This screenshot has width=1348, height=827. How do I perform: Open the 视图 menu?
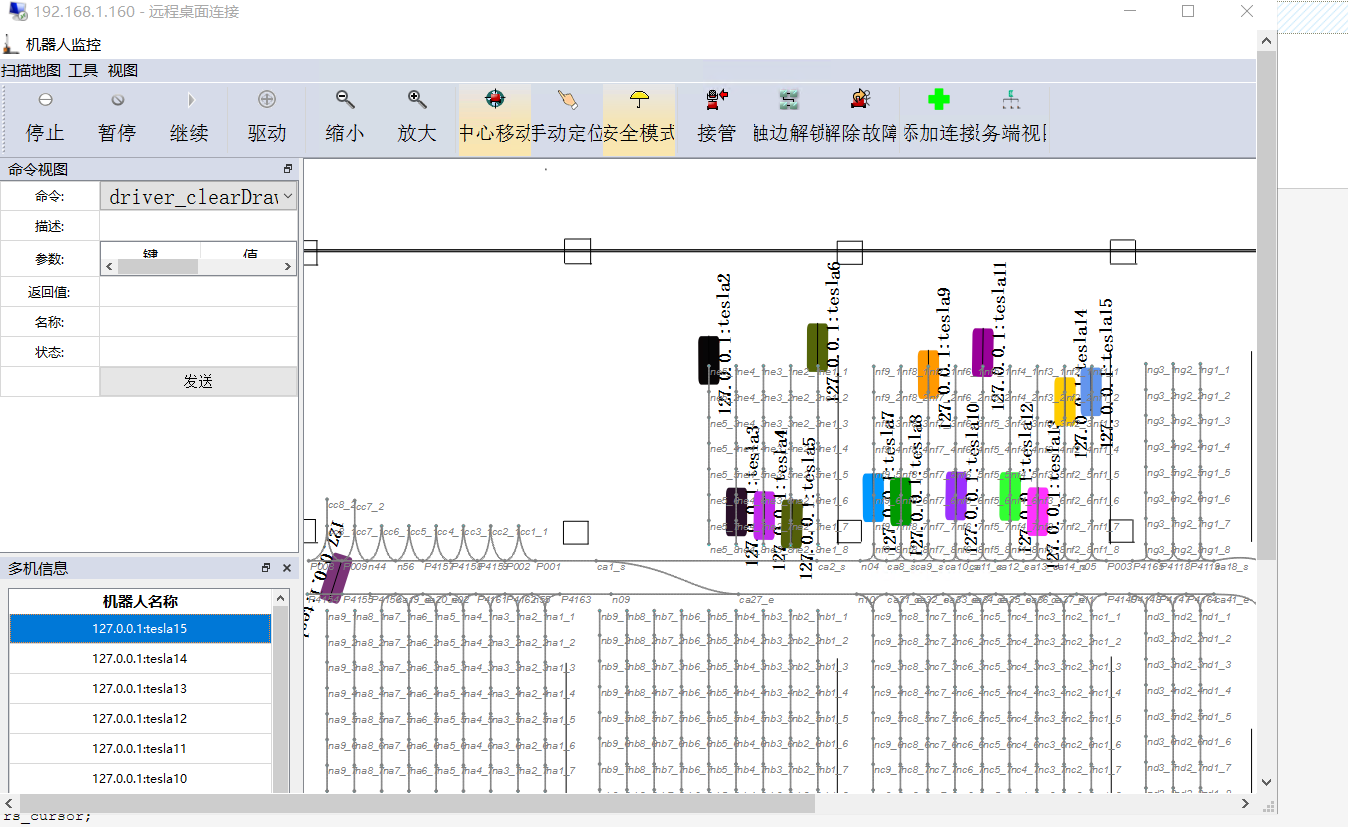123,70
